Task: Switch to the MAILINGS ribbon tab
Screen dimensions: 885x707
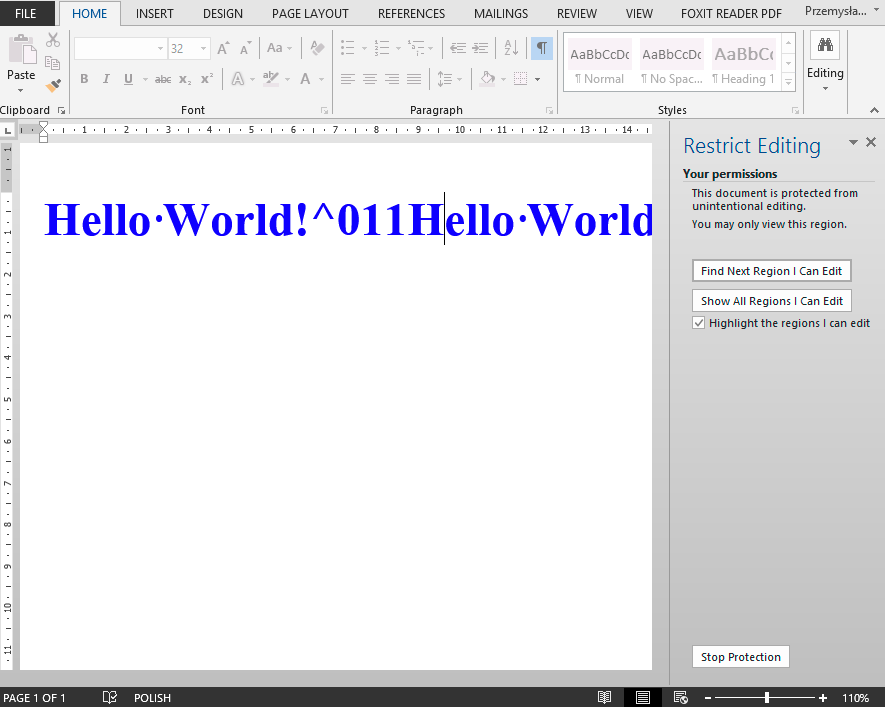Action: 500,13
